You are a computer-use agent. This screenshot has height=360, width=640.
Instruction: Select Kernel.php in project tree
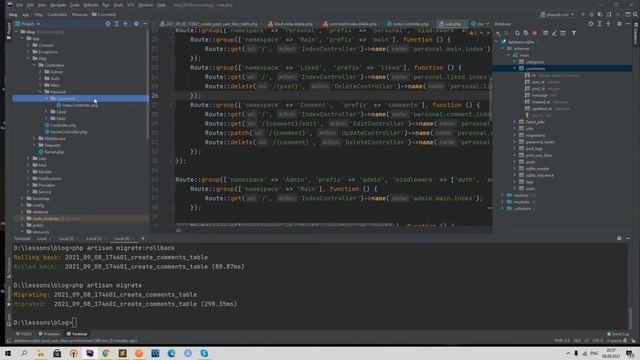coord(51,152)
